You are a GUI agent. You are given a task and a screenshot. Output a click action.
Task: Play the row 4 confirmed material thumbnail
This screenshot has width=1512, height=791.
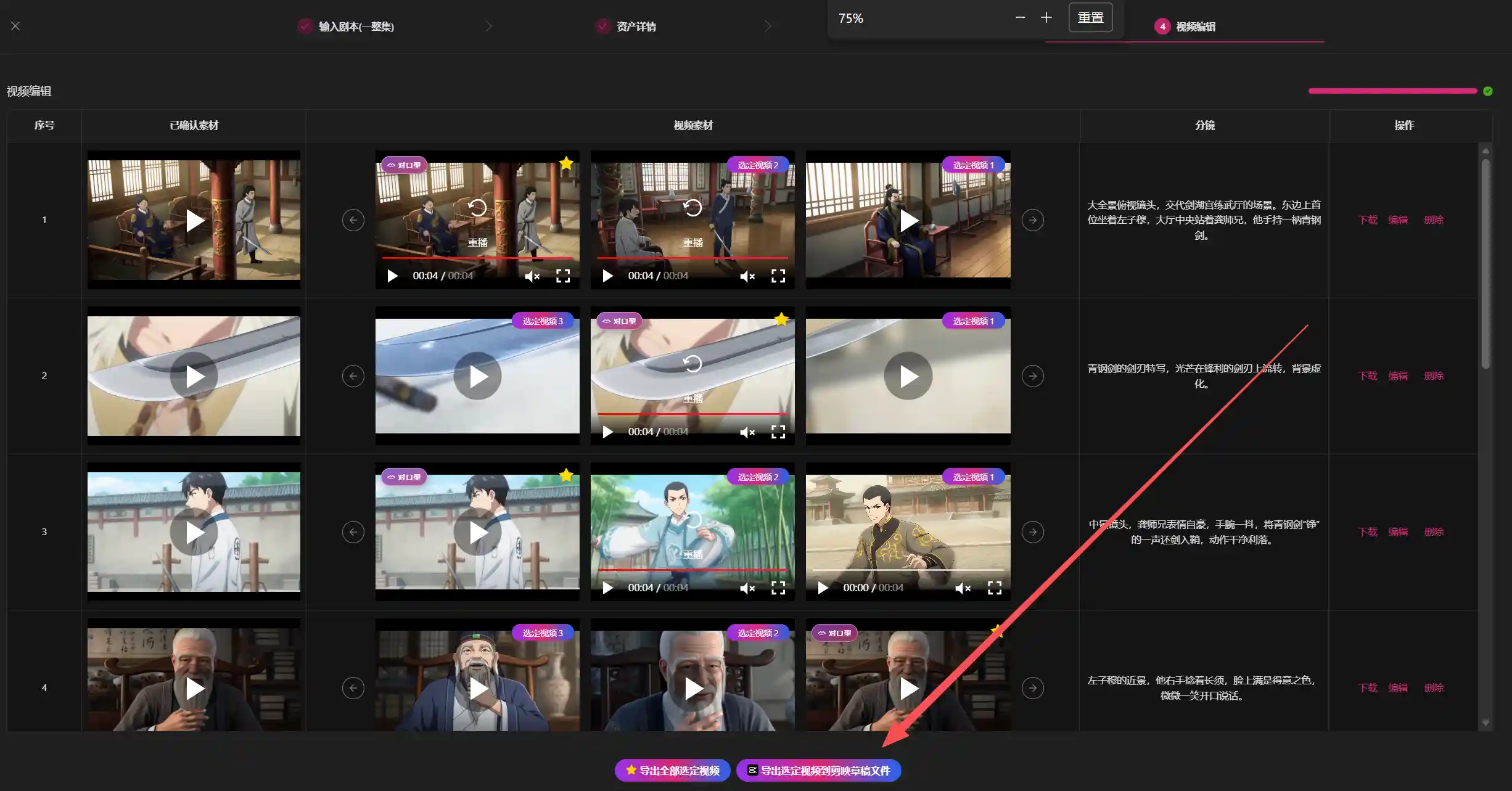coord(194,688)
